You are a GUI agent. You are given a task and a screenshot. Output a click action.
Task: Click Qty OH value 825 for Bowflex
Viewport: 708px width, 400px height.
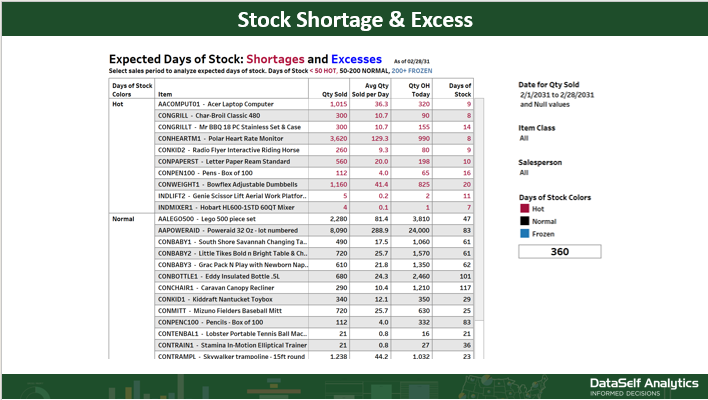424,185
